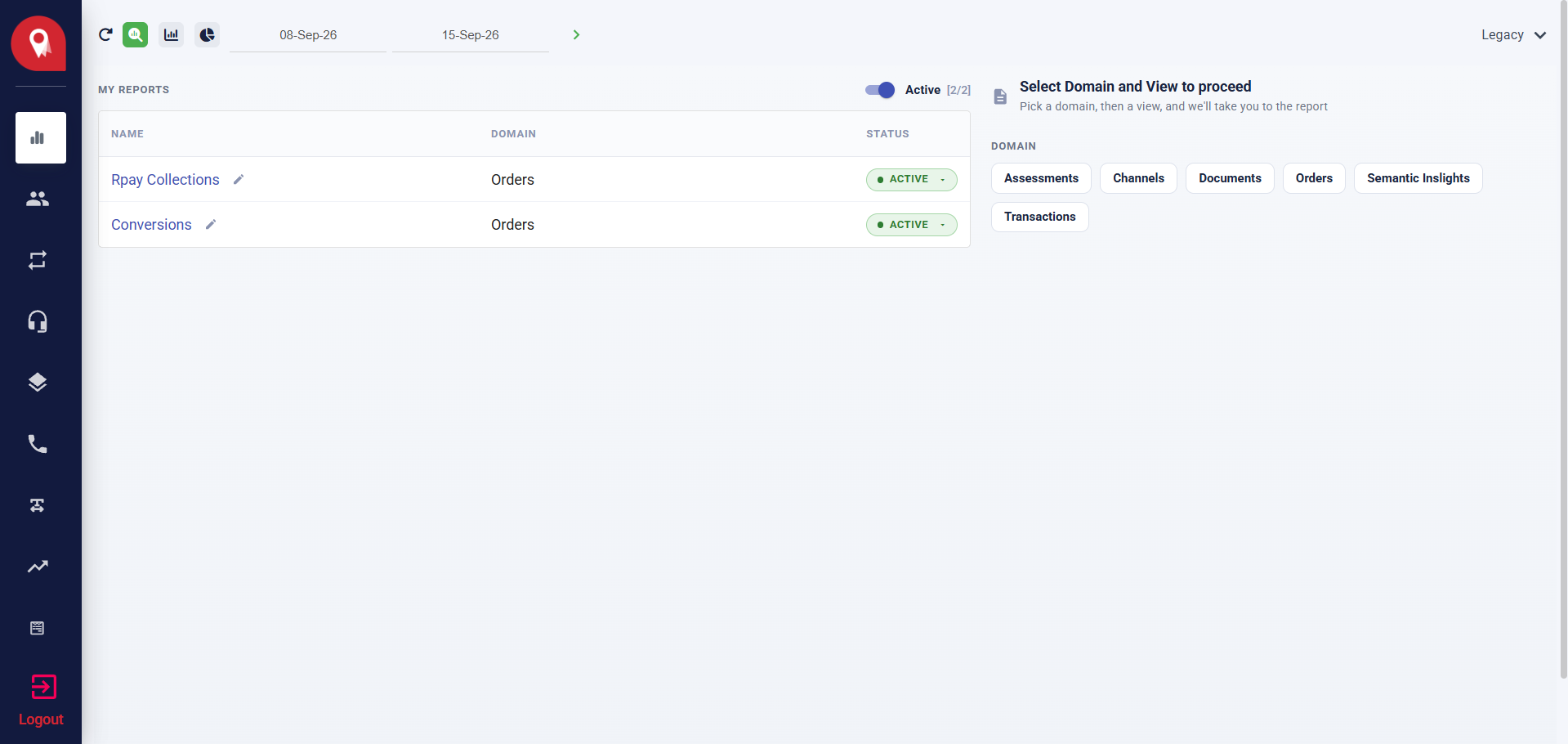Open the headset support sidebar icon
The image size is (1568, 744).
(x=38, y=321)
